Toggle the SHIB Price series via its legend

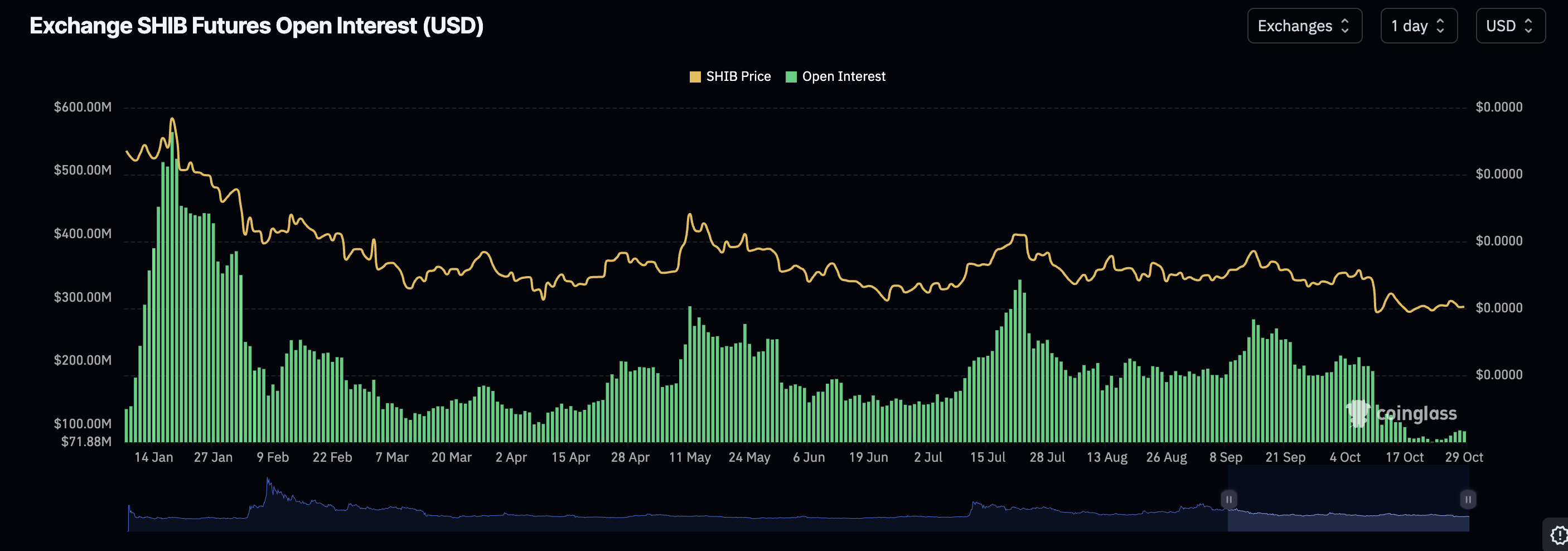coord(738,76)
